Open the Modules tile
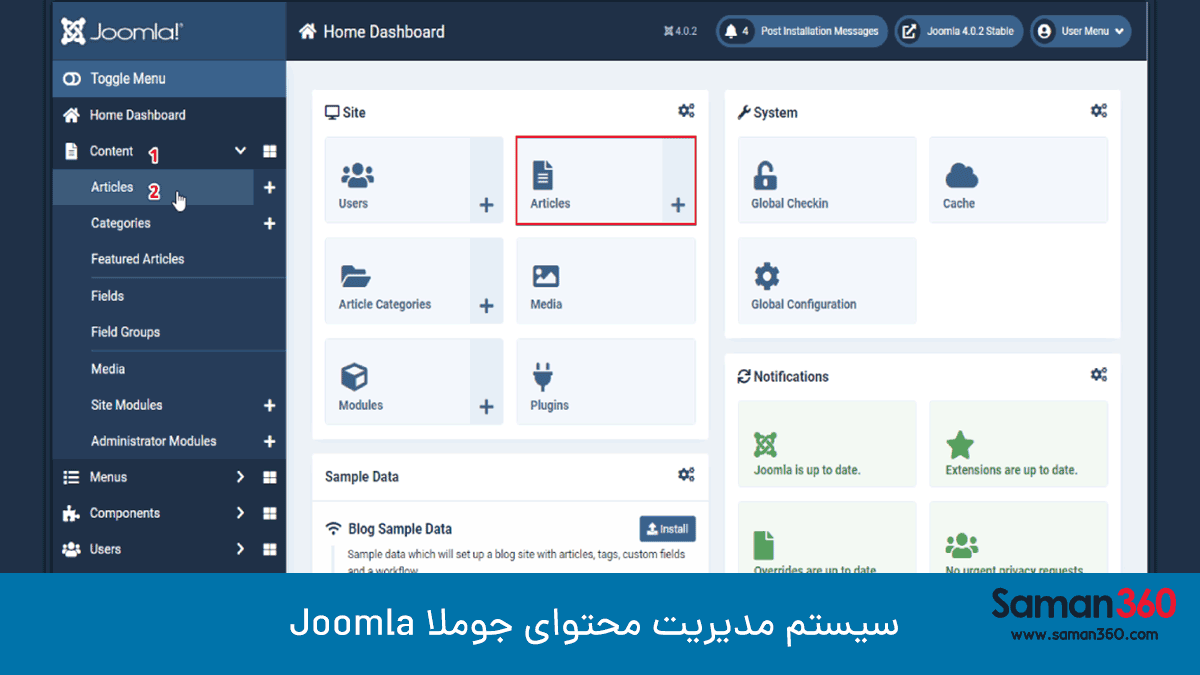The height and width of the screenshot is (675, 1200). click(x=398, y=381)
